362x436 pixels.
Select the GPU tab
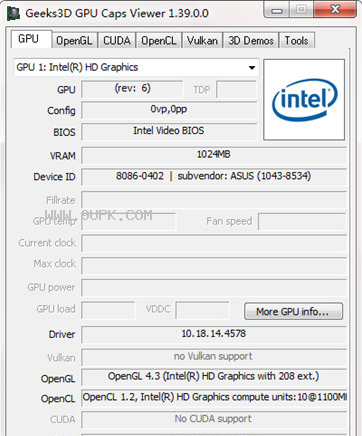[x=31, y=39]
